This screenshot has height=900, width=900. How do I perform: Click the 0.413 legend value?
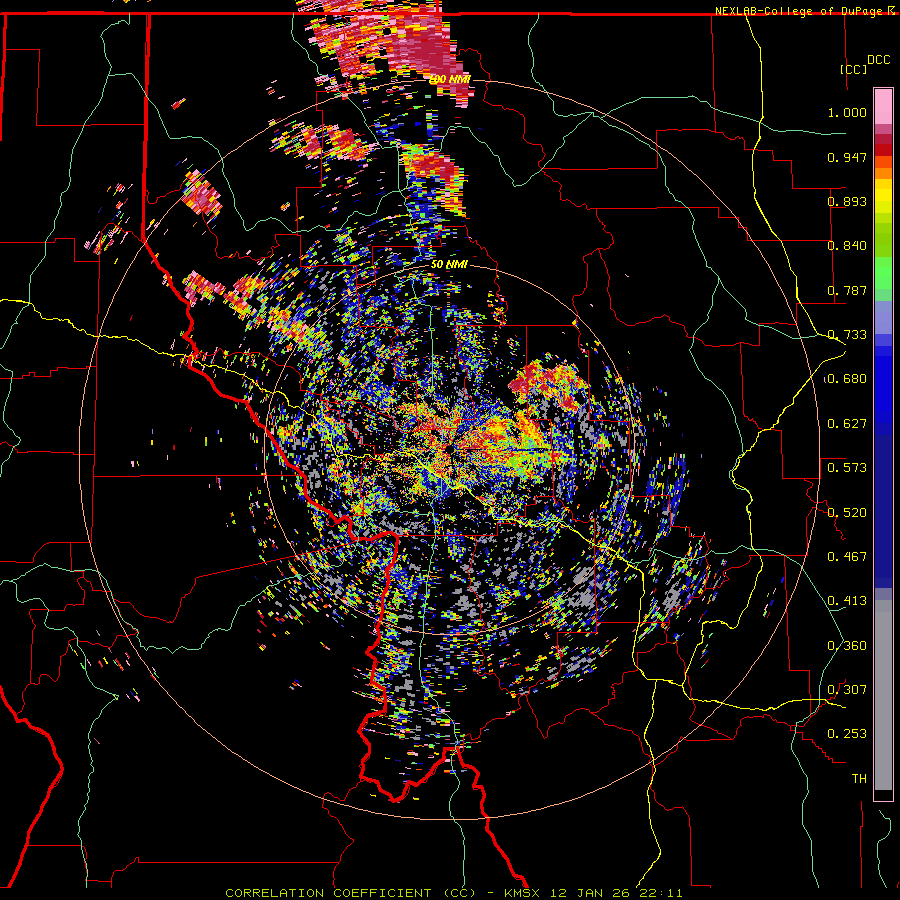click(x=847, y=601)
